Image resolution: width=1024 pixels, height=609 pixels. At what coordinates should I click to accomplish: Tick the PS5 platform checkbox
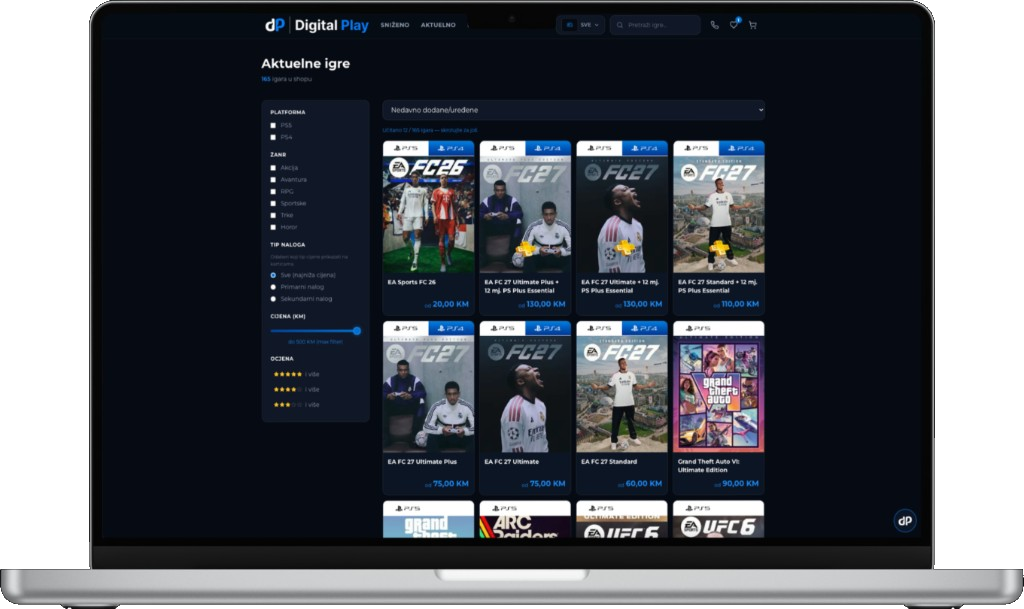(273, 125)
